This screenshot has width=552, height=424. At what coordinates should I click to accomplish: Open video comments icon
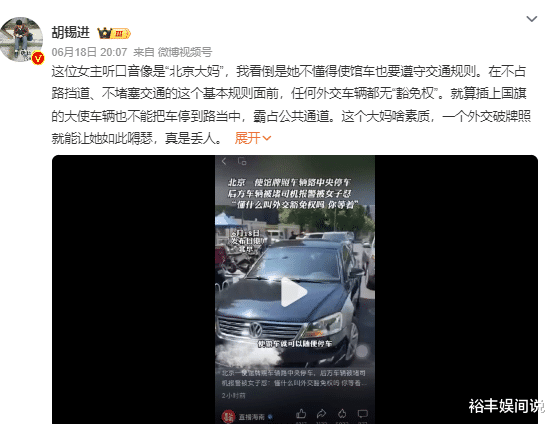362,413
